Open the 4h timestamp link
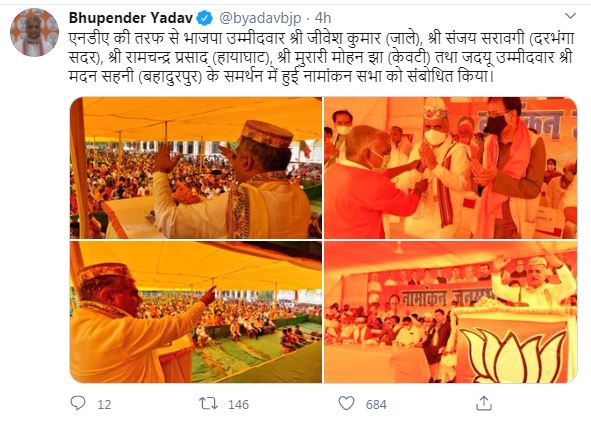This screenshot has height=422, width=591. pyautogui.click(x=323, y=18)
